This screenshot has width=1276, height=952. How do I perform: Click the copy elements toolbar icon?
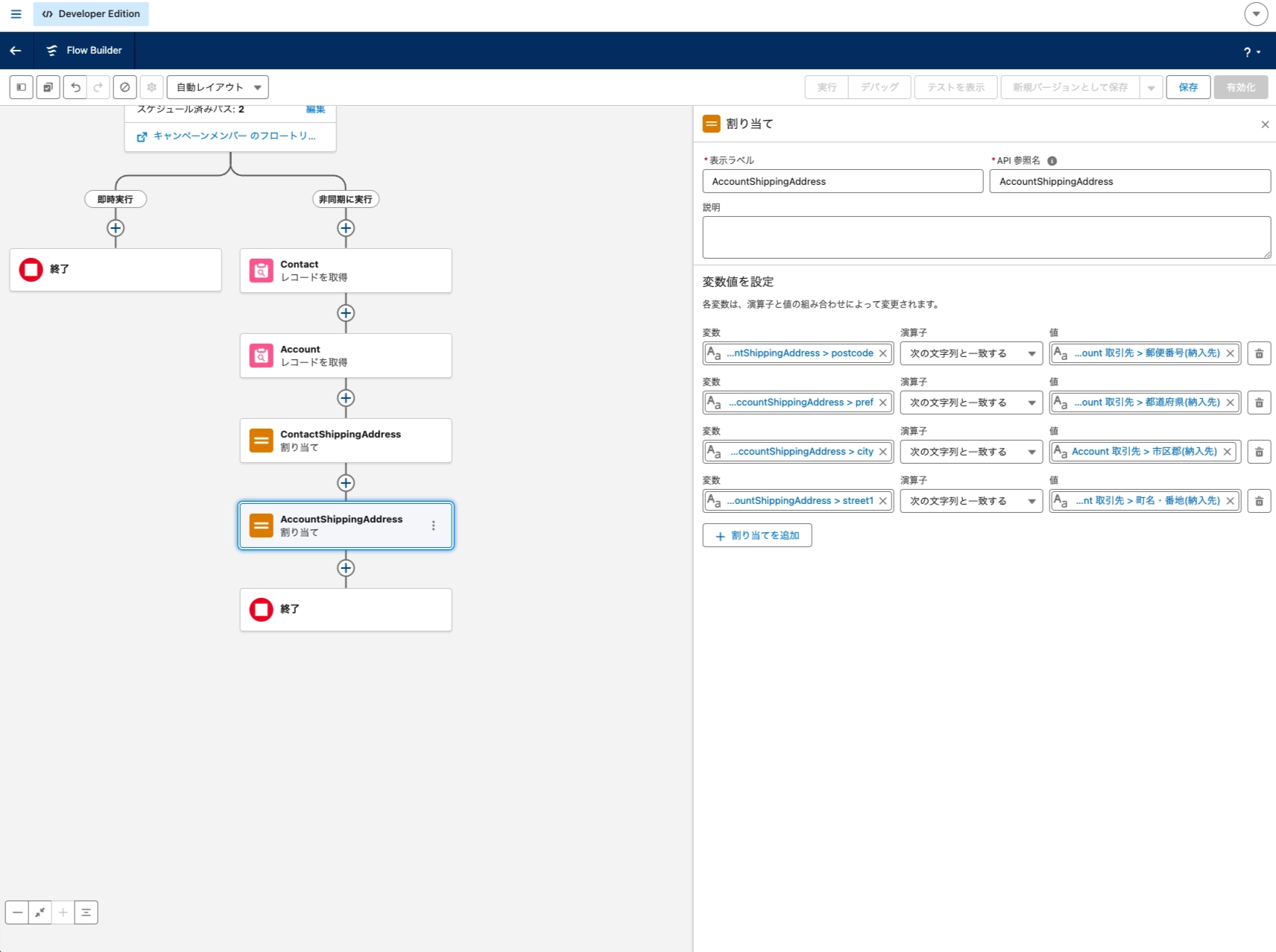[48, 87]
